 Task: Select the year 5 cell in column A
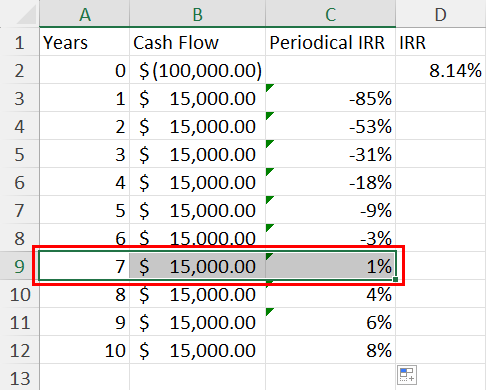[x=84, y=210]
